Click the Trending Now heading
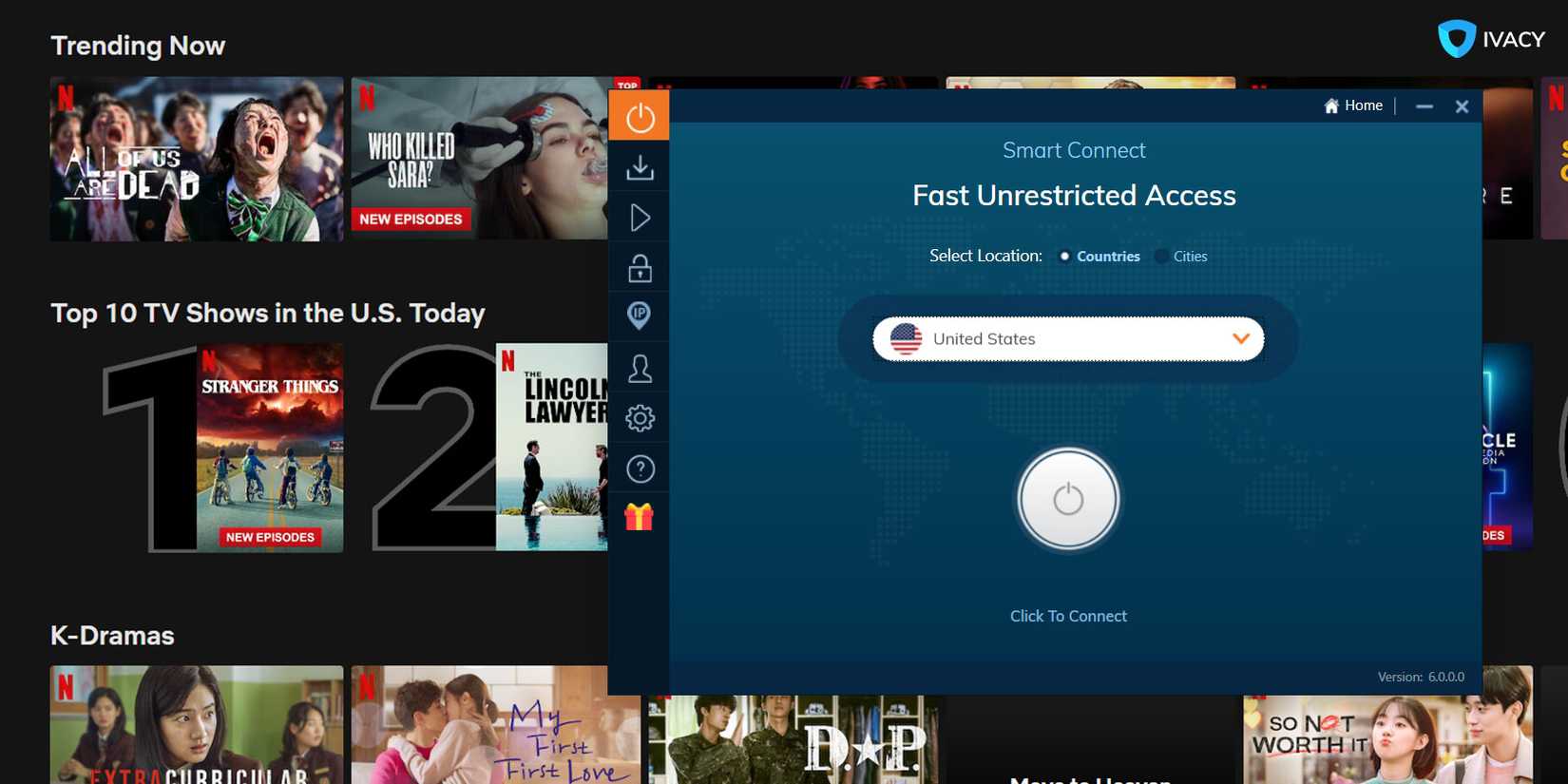This screenshot has height=784, width=1568. click(138, 46)
